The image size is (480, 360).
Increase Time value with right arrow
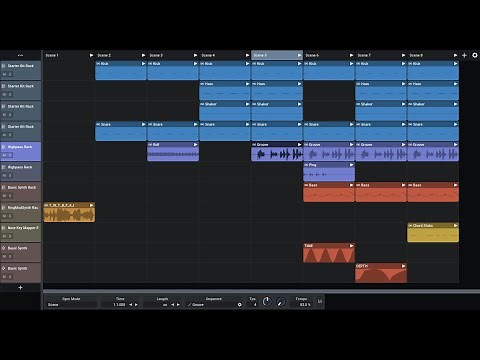pos(136,305)
